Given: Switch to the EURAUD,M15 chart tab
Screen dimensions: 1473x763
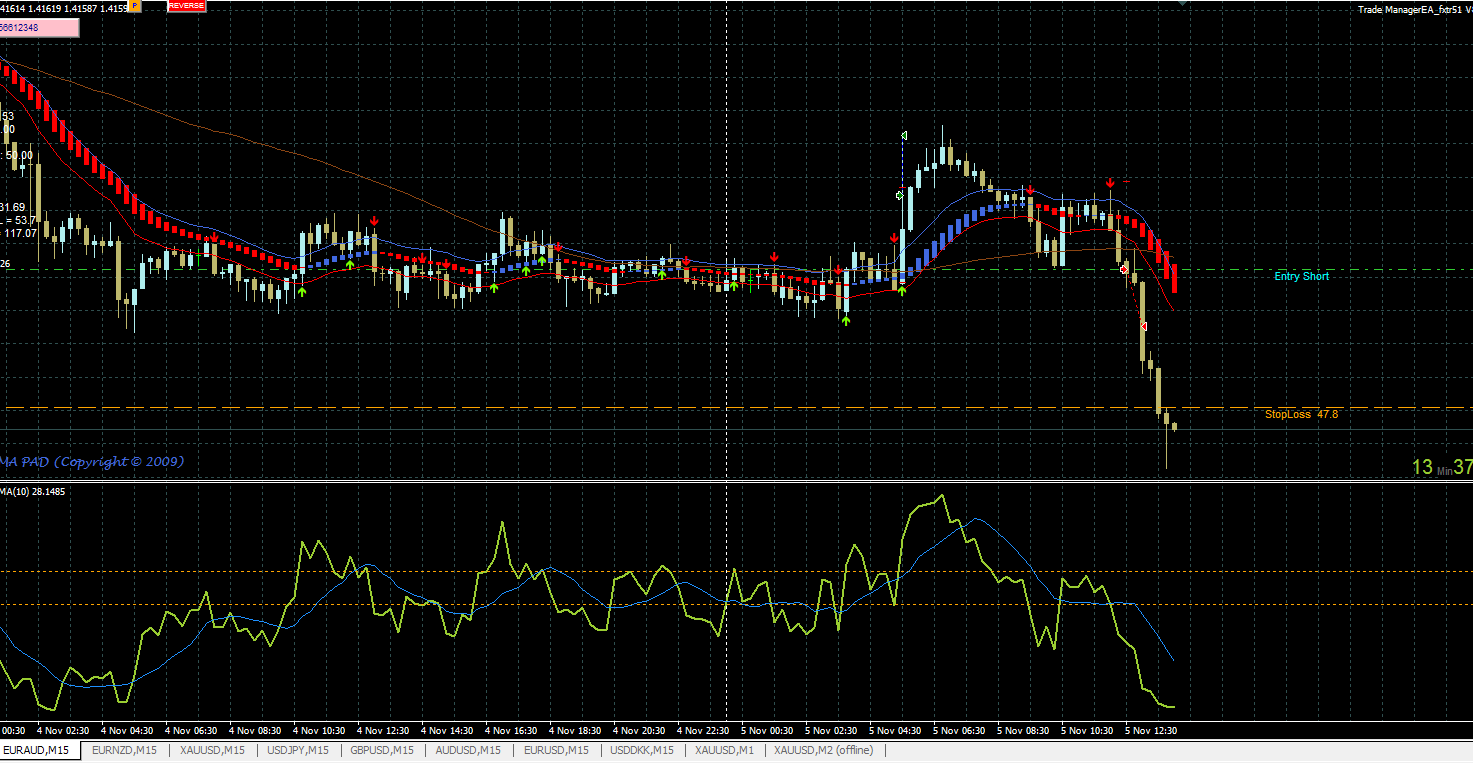Looking at the screenshot, I should tap(38, 750).
